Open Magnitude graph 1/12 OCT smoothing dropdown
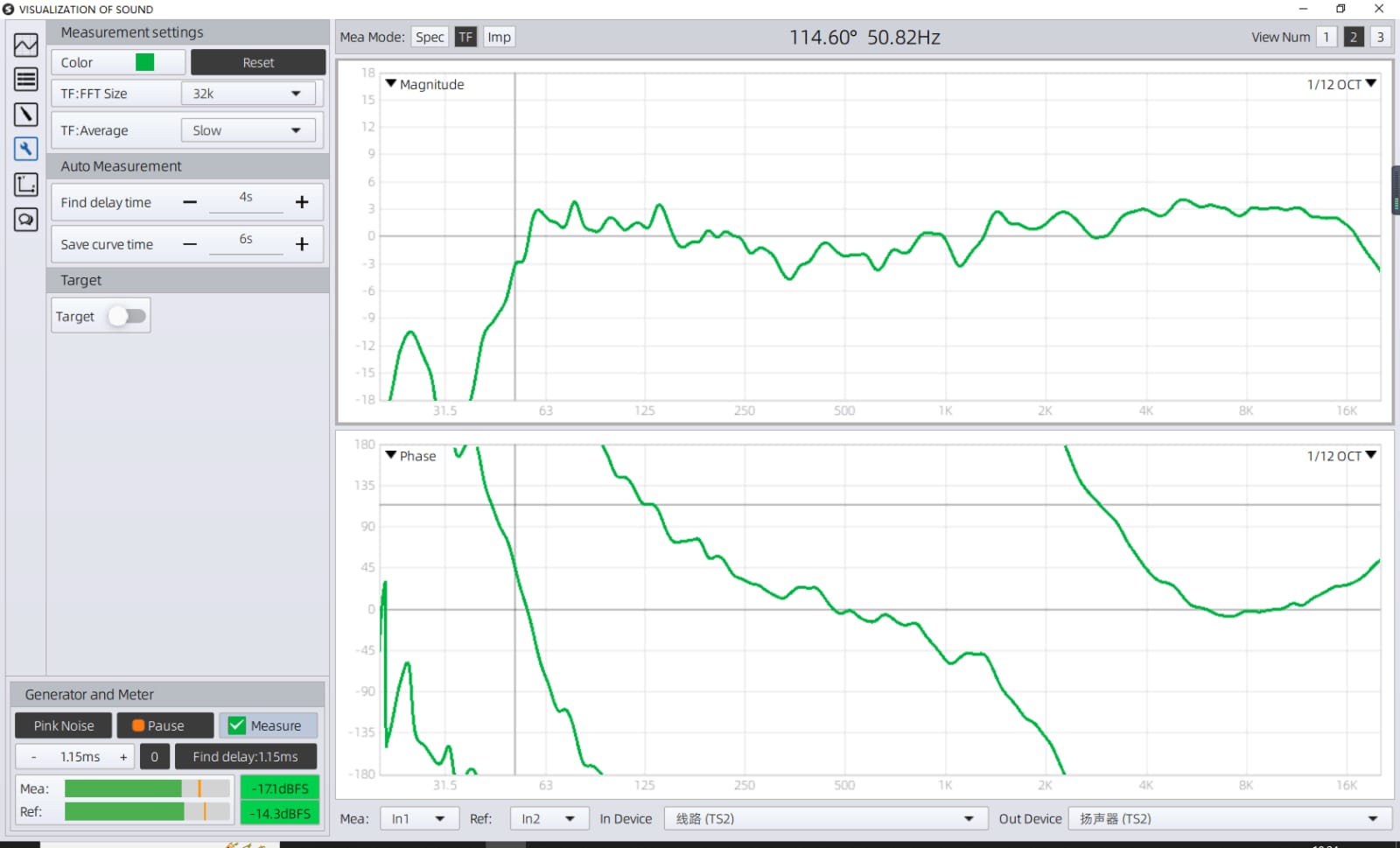Screen dimensions: 1400x848 (1342, 84)
